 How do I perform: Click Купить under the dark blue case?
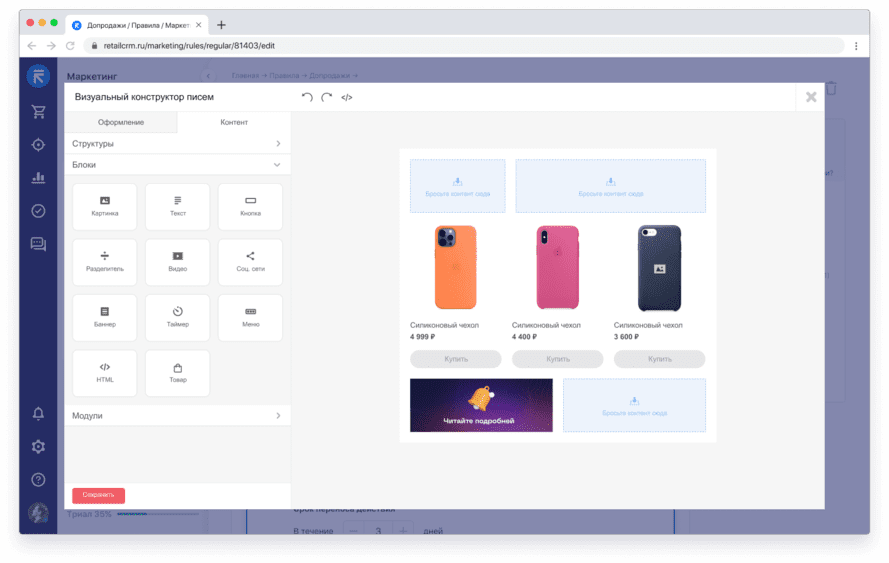[x=659, y=359]
